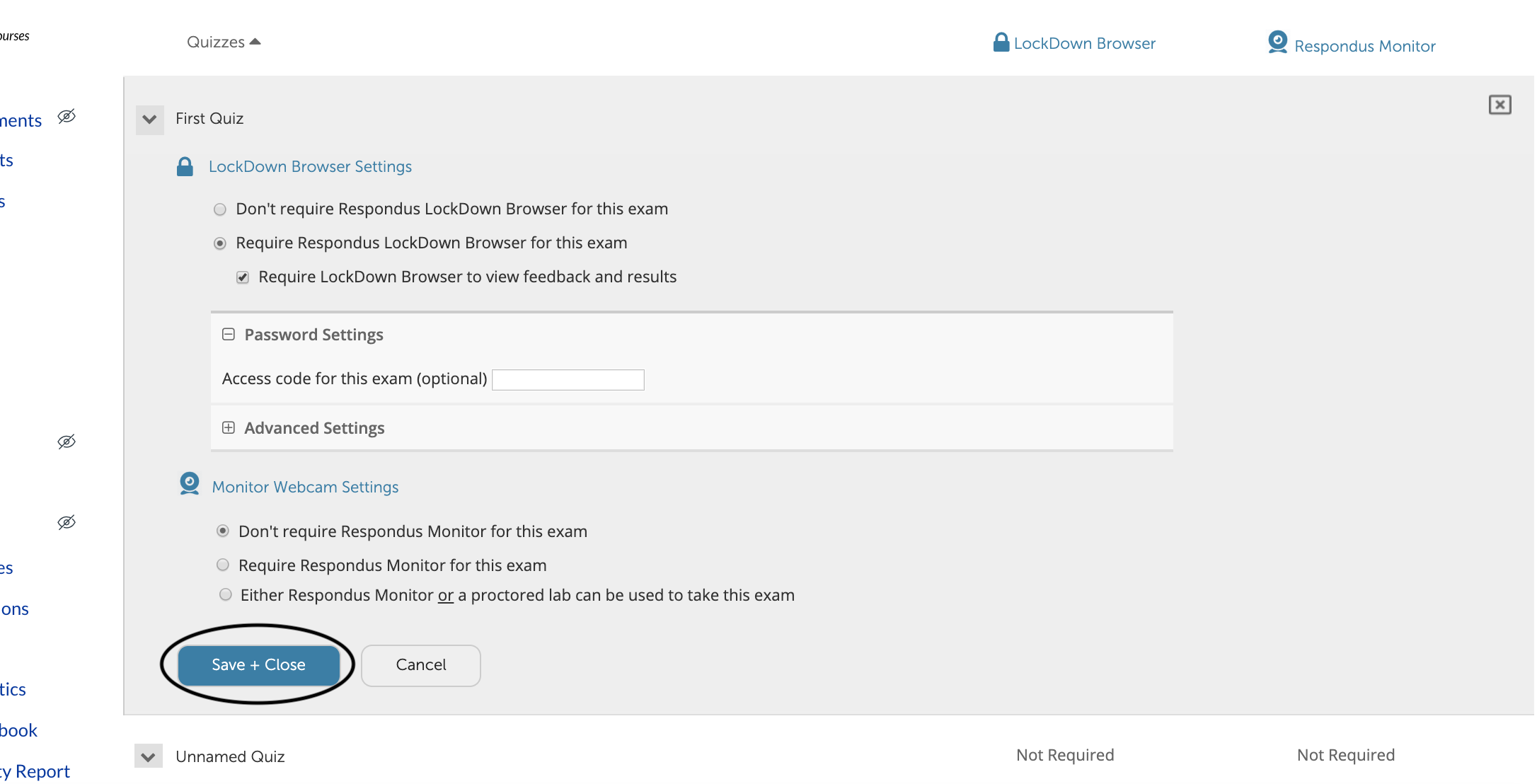Image resolution: width=1537 pixels, height=784 pixels.
Task: Click the Advanced Settings plus icon
Action: pos(229,428)
